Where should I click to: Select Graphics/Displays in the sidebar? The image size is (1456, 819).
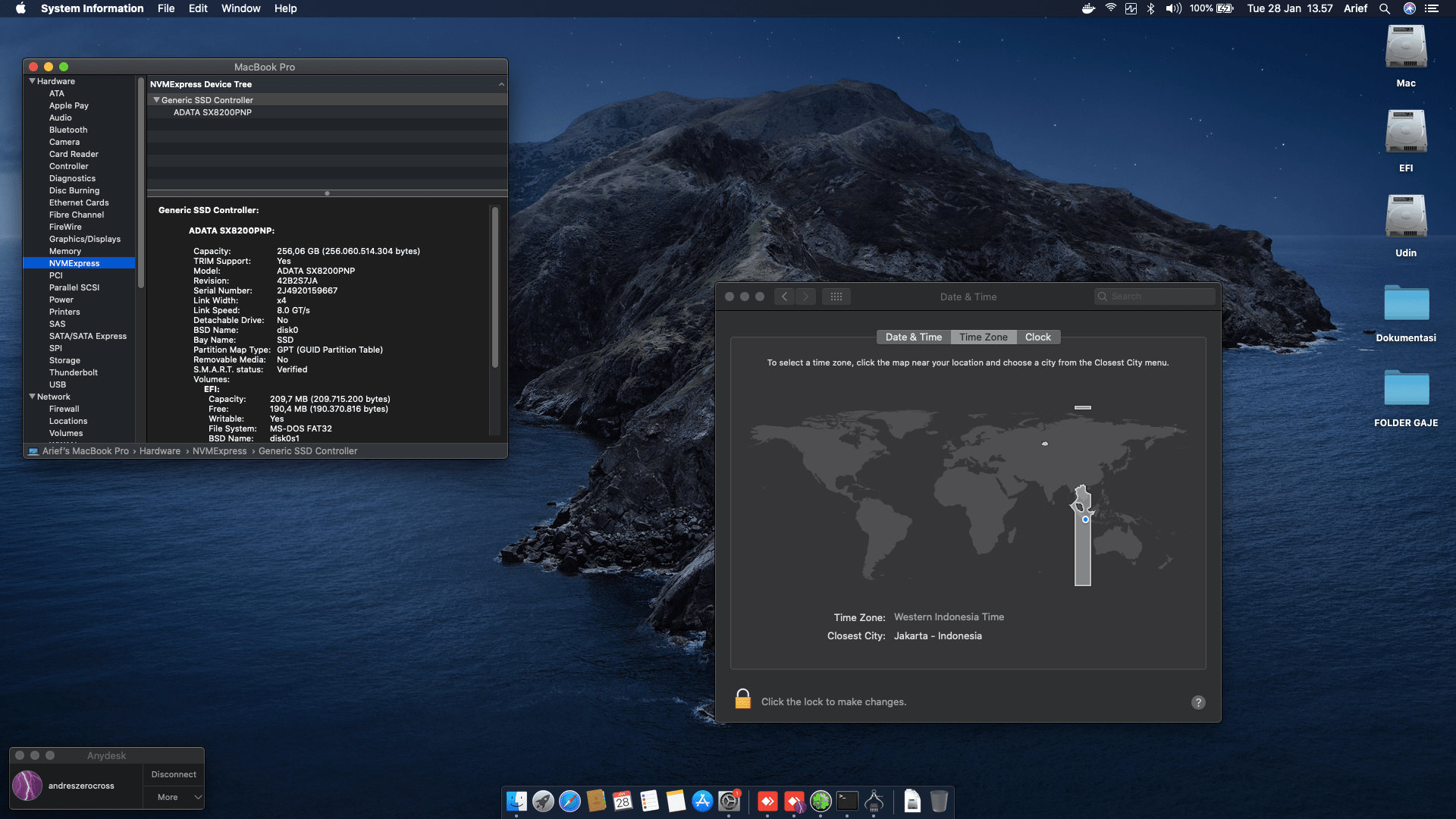pyautogui.click(x=85, y=239)
